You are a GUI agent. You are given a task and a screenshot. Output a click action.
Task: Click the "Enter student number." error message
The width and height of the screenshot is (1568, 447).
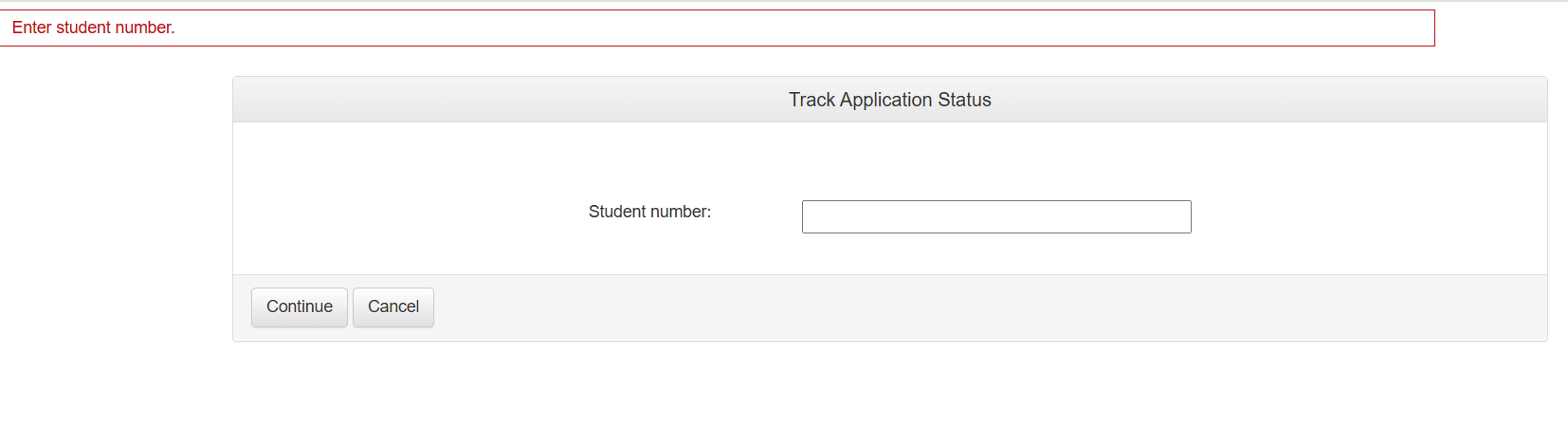pyautogui.click(x=93, y=28)
